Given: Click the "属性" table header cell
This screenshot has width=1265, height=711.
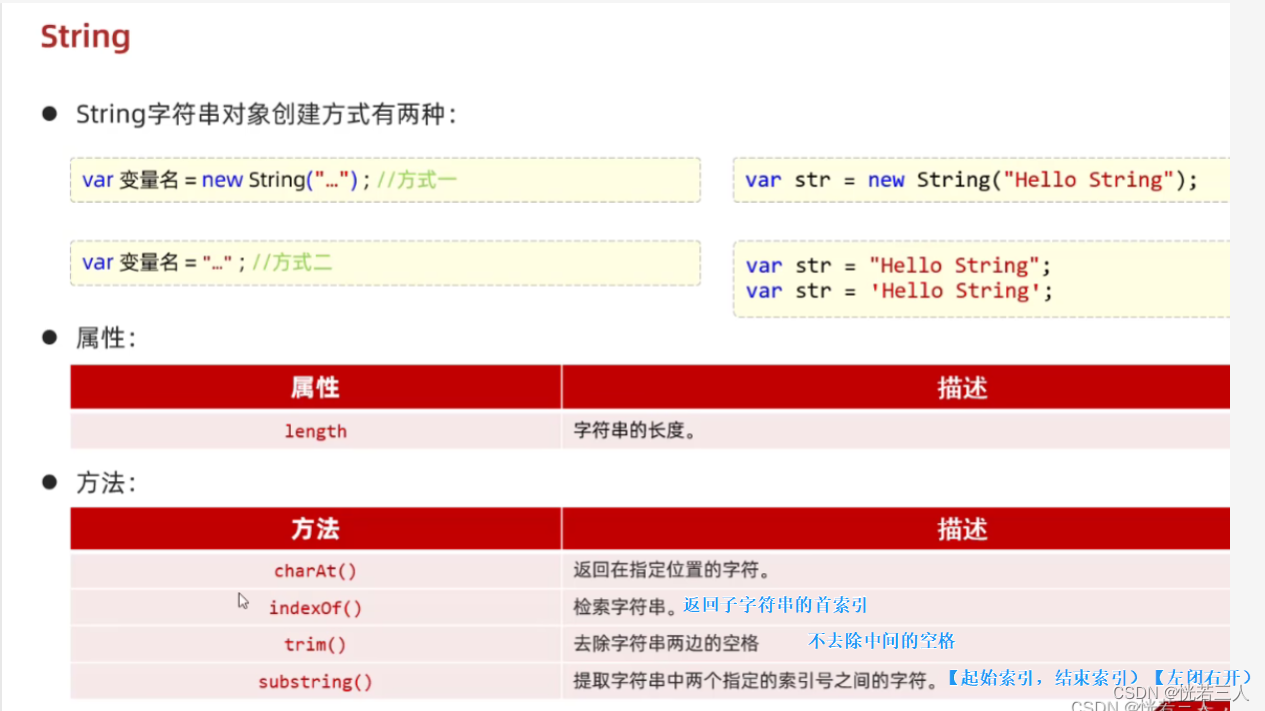Looking at the screenshot, I should tap(315, 387).
